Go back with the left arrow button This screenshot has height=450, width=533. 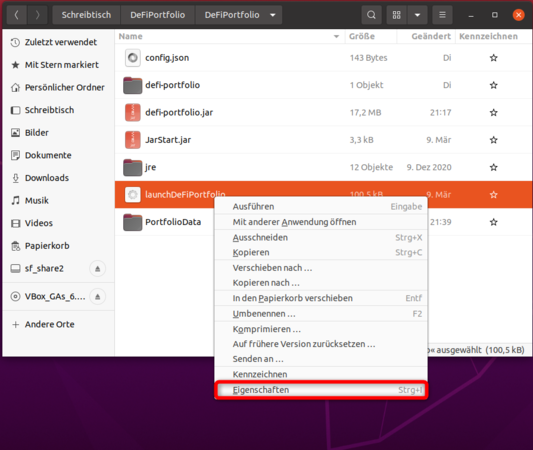[16, 15]
